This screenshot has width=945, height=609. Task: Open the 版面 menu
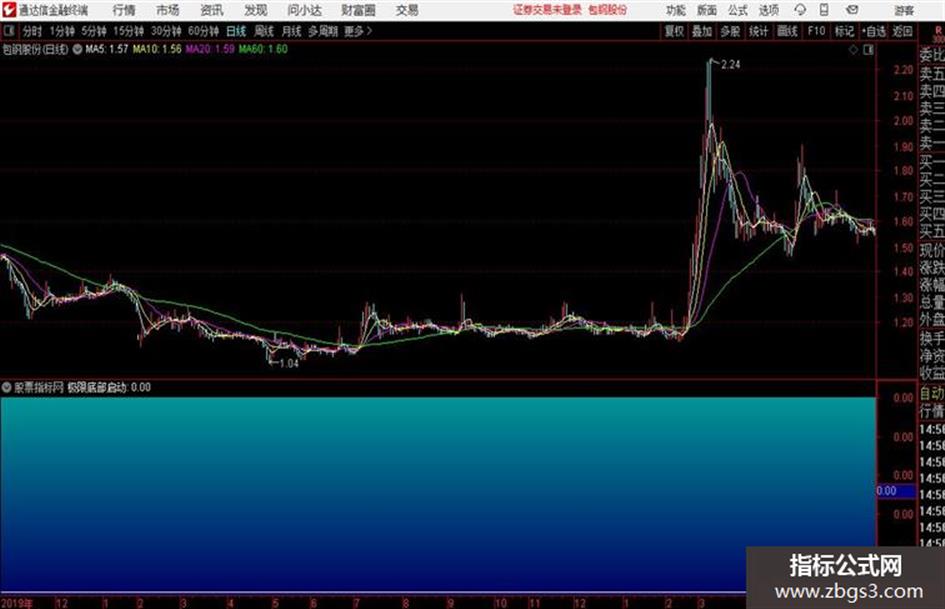click(707, 10)
